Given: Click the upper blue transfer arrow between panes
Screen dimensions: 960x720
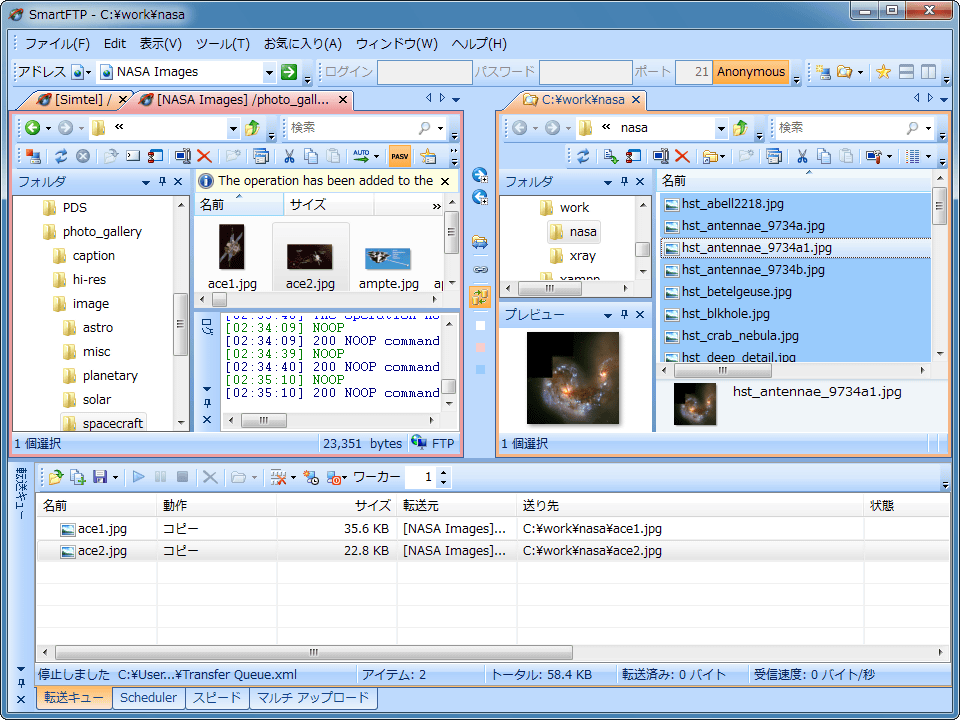Looking at the screenshot, I should pos(480,176).
